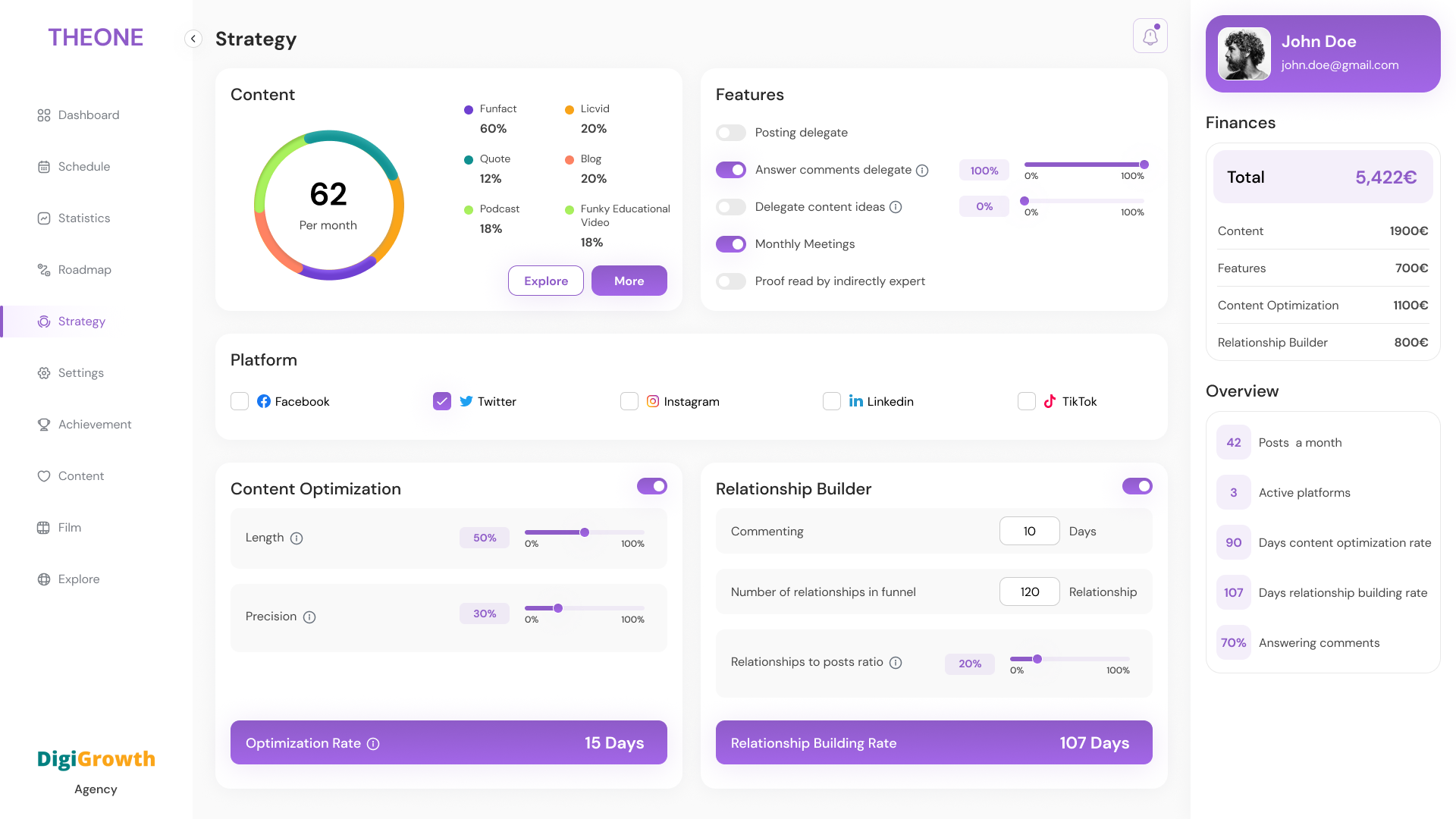Click info icon beside Delegate content ideas

click(896, 207)
